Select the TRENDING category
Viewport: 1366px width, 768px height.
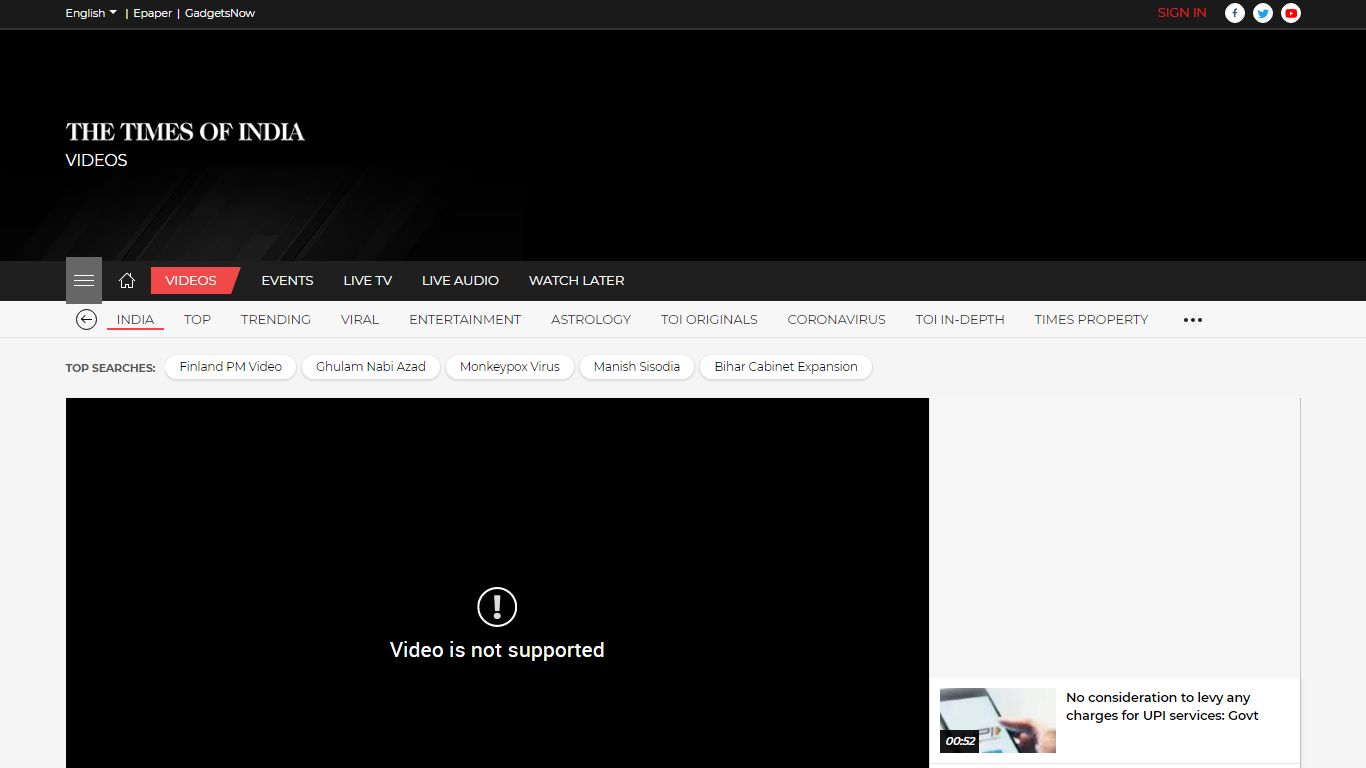pyautogui.click(x=276, y=320)
